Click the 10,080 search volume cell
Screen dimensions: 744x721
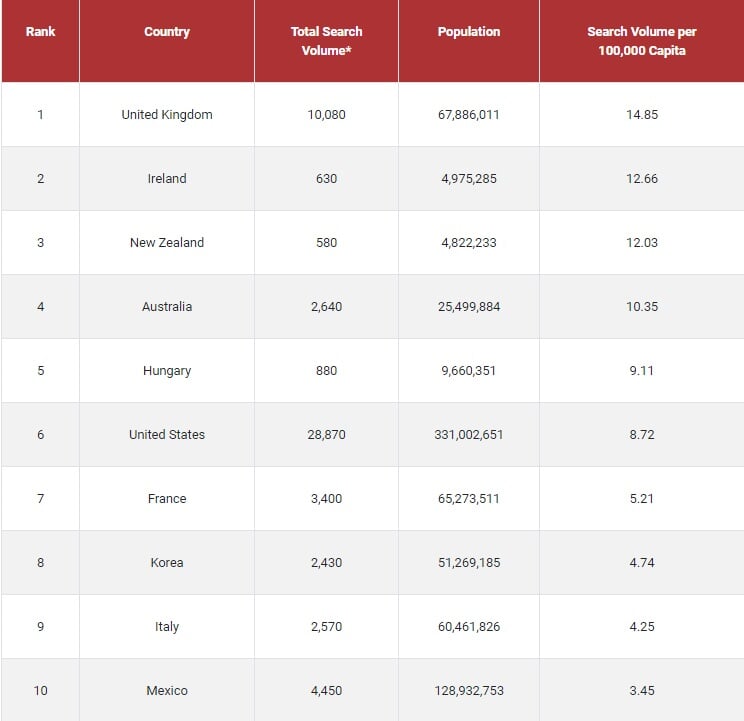(x=326, y=114)
